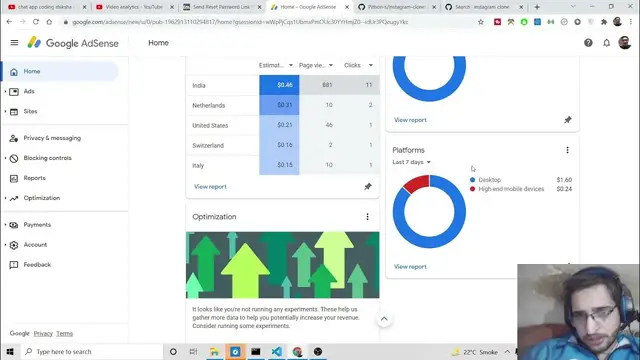This screenshot has height=360, width=640.
Task: Open Windows Start menu
Action: click(10, 351)
